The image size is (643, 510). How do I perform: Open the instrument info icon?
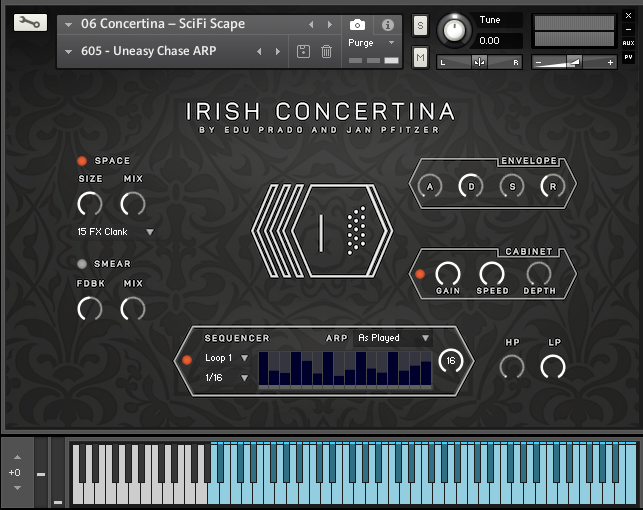coord(387,24)
